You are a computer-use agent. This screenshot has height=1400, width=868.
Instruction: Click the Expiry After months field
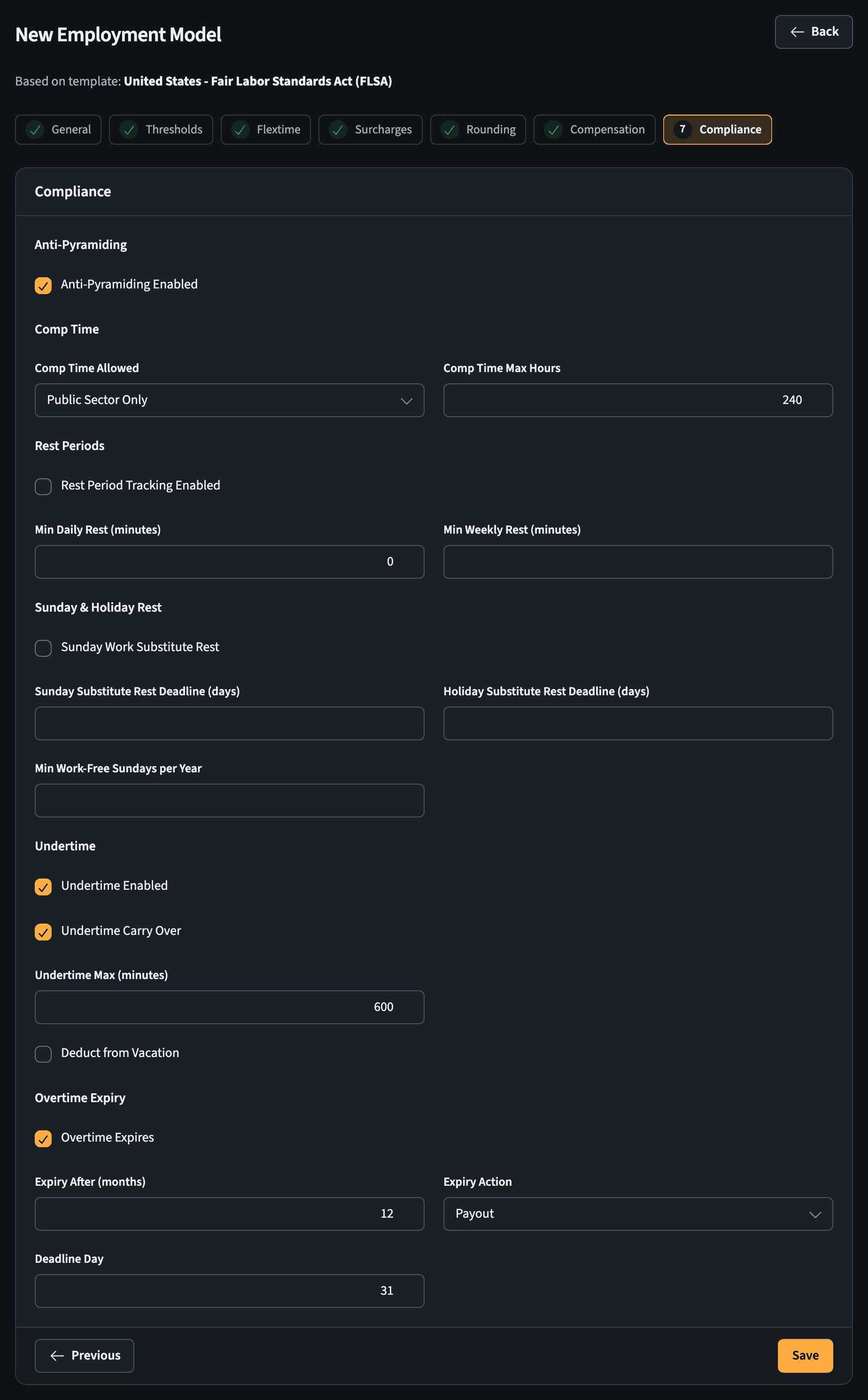(x=229, y=1214)
